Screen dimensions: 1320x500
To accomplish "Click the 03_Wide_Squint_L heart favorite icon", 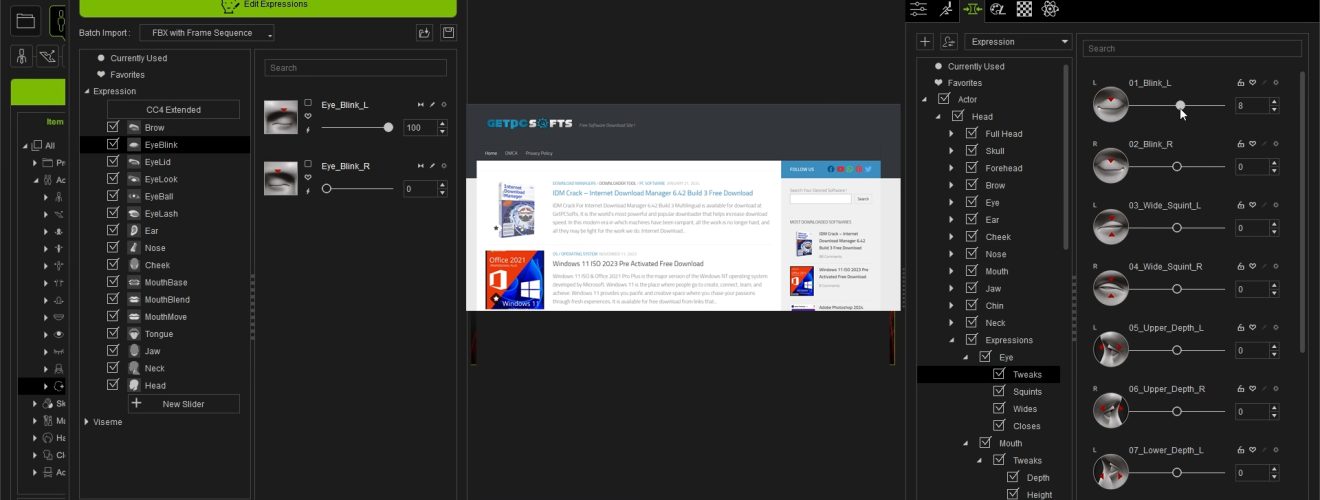I will tap(1252, 205).
